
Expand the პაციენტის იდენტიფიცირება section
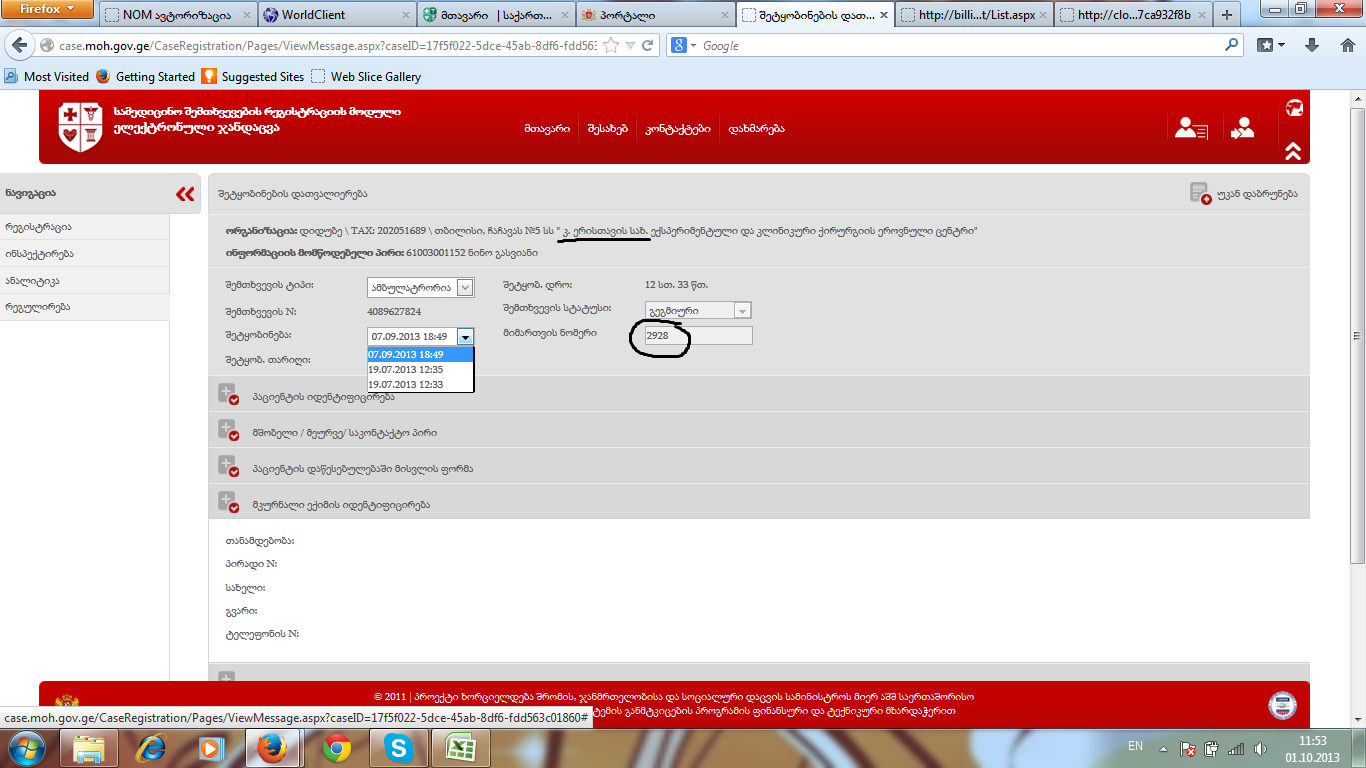click(x=228, y=394)
